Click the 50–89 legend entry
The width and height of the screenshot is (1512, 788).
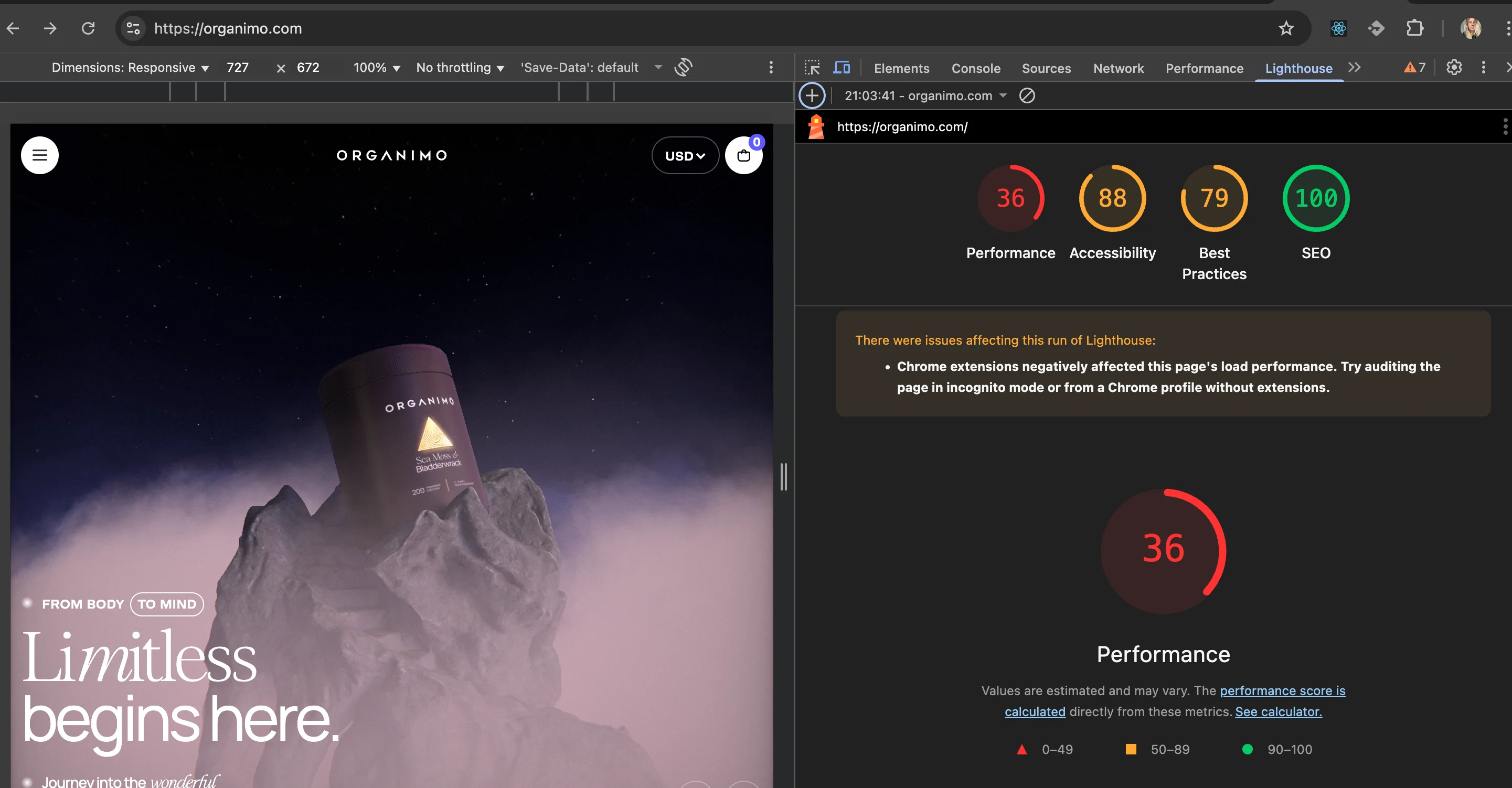(x=1157, y=749)
